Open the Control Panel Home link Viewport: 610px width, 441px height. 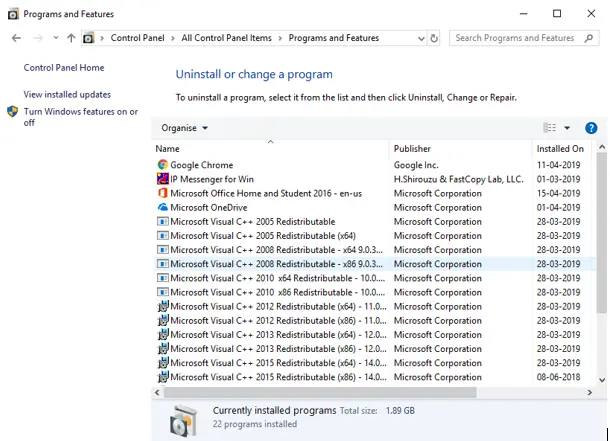click(64, 68)
